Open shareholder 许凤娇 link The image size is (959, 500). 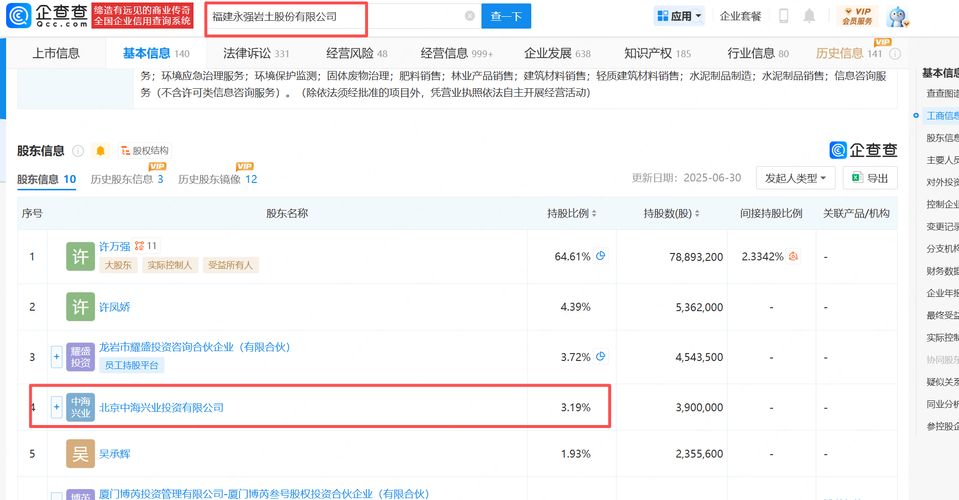click(114, 307)
